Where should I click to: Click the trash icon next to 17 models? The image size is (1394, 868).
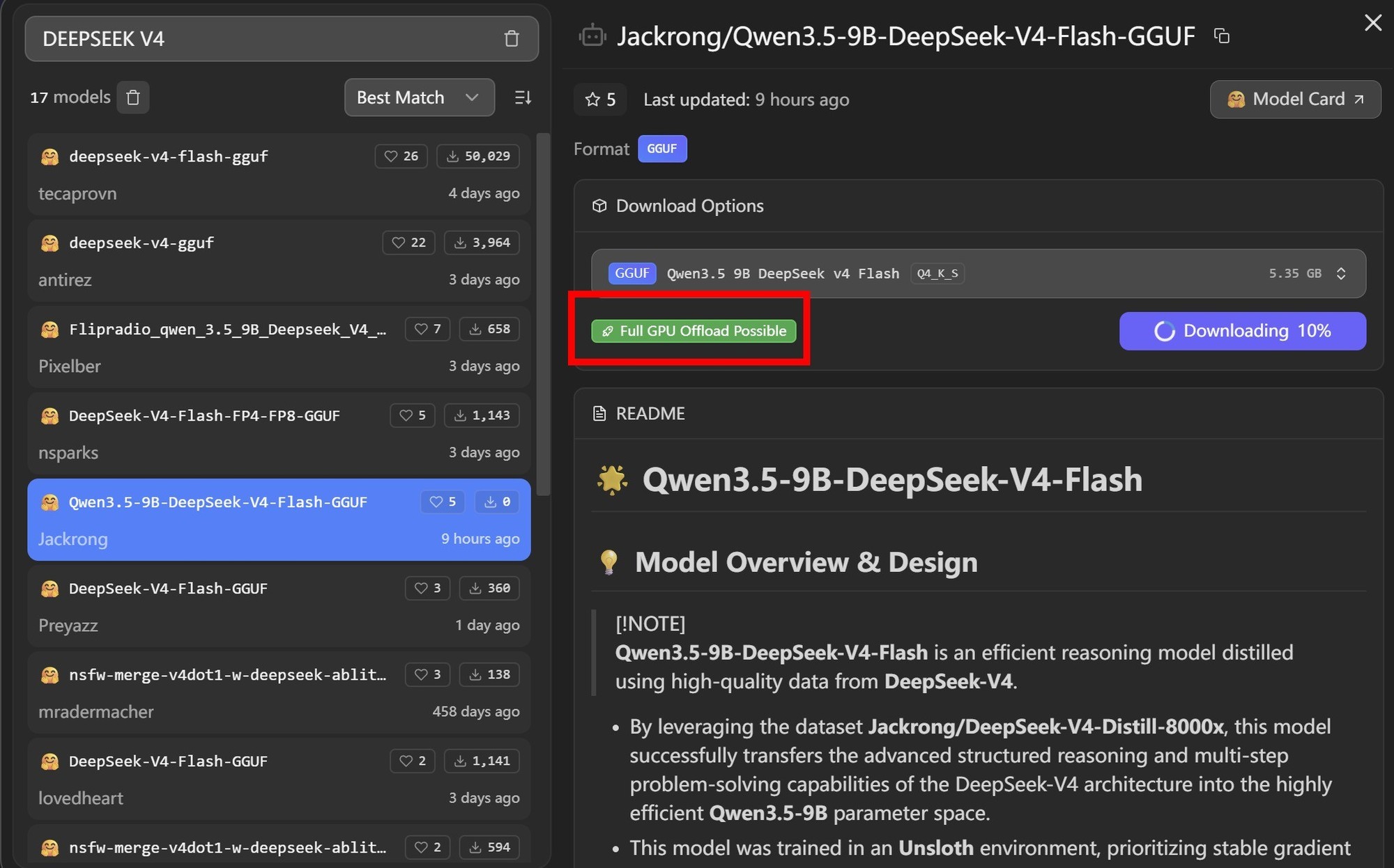[x=133, y=98]
